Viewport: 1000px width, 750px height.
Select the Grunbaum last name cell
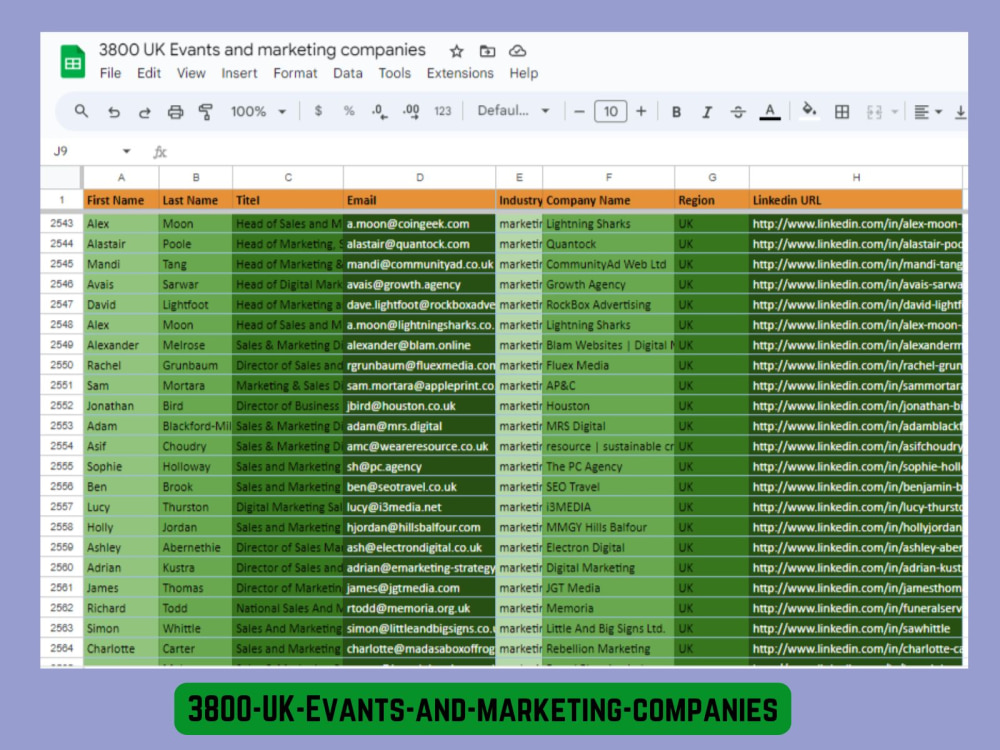coord(196,365)
